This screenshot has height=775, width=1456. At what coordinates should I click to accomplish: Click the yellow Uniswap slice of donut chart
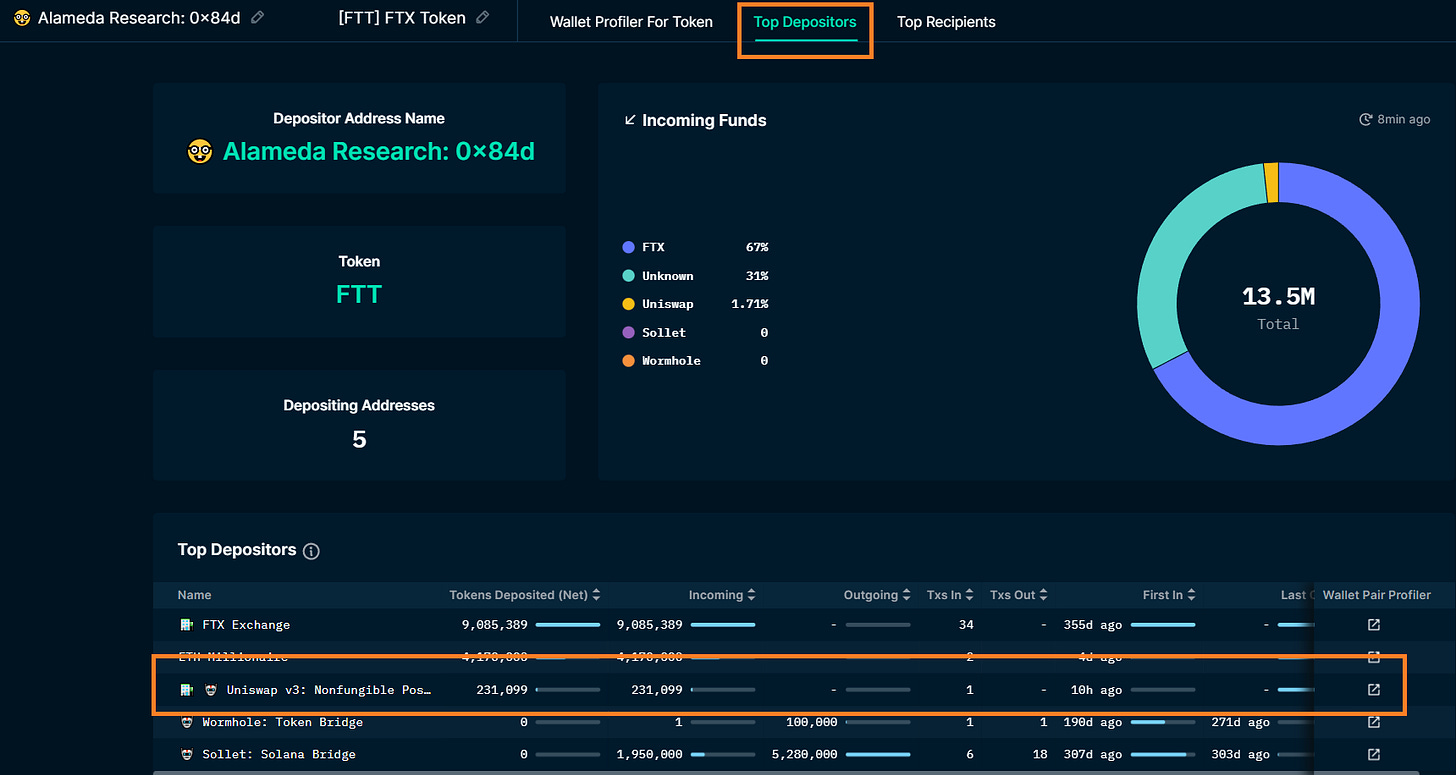tap(1272, 182)
